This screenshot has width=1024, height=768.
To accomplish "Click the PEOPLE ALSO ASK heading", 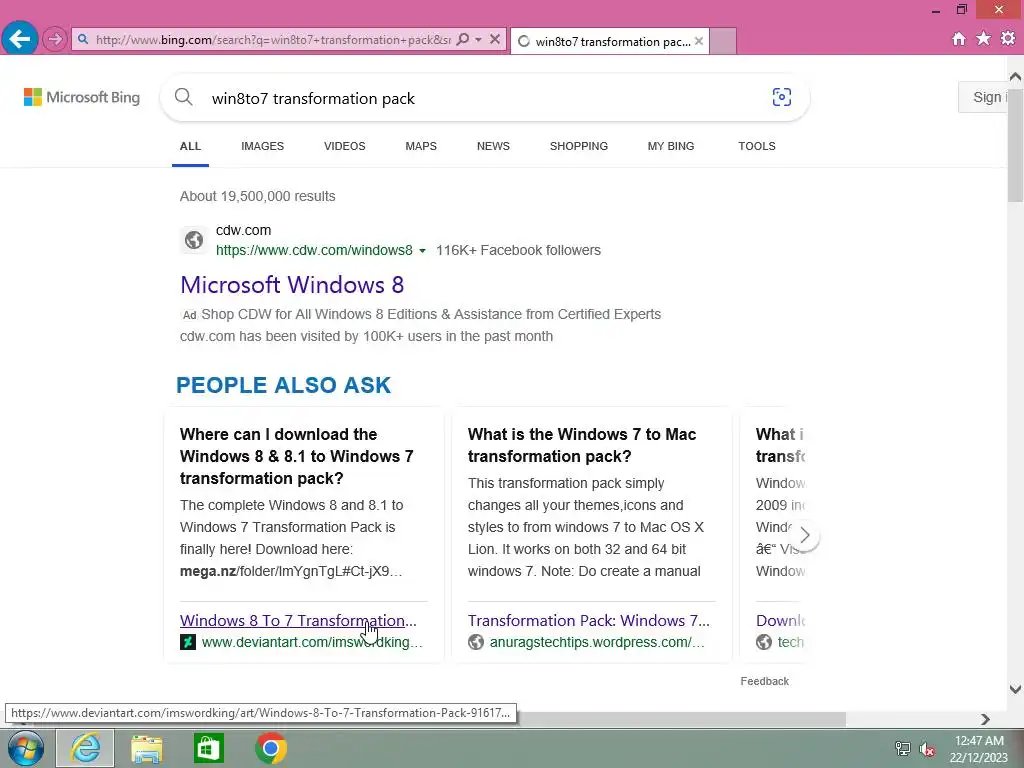I will pos(283,385).
